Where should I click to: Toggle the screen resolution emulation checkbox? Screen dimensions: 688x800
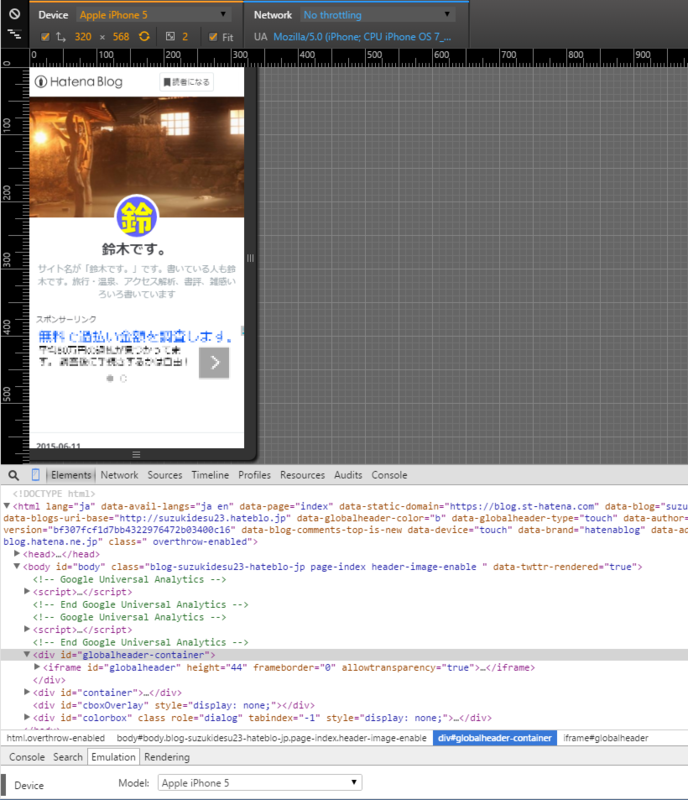(x=45, y=37)
